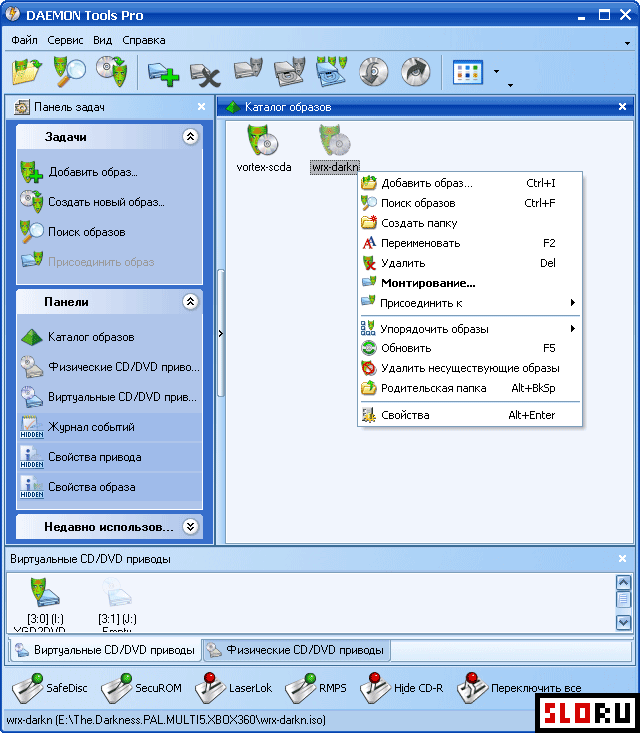Click the Add image folder toolbar icon
This screenshot has height=733, width=640.
27,71
